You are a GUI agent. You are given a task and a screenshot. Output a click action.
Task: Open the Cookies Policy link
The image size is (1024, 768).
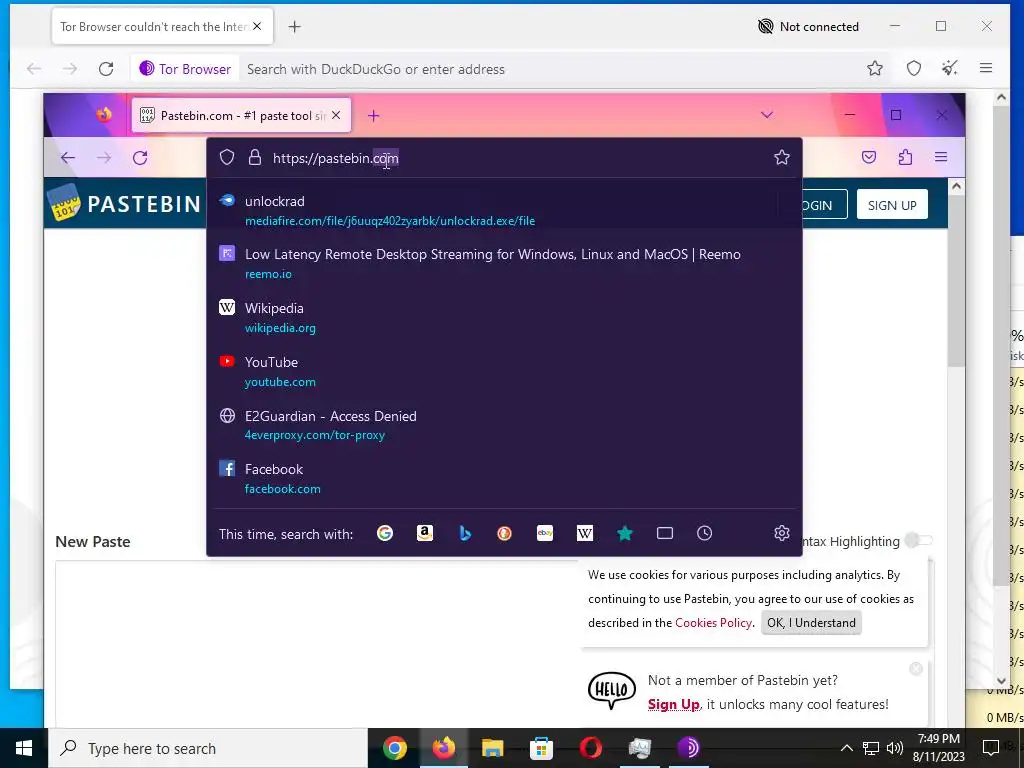pos(713,622)
